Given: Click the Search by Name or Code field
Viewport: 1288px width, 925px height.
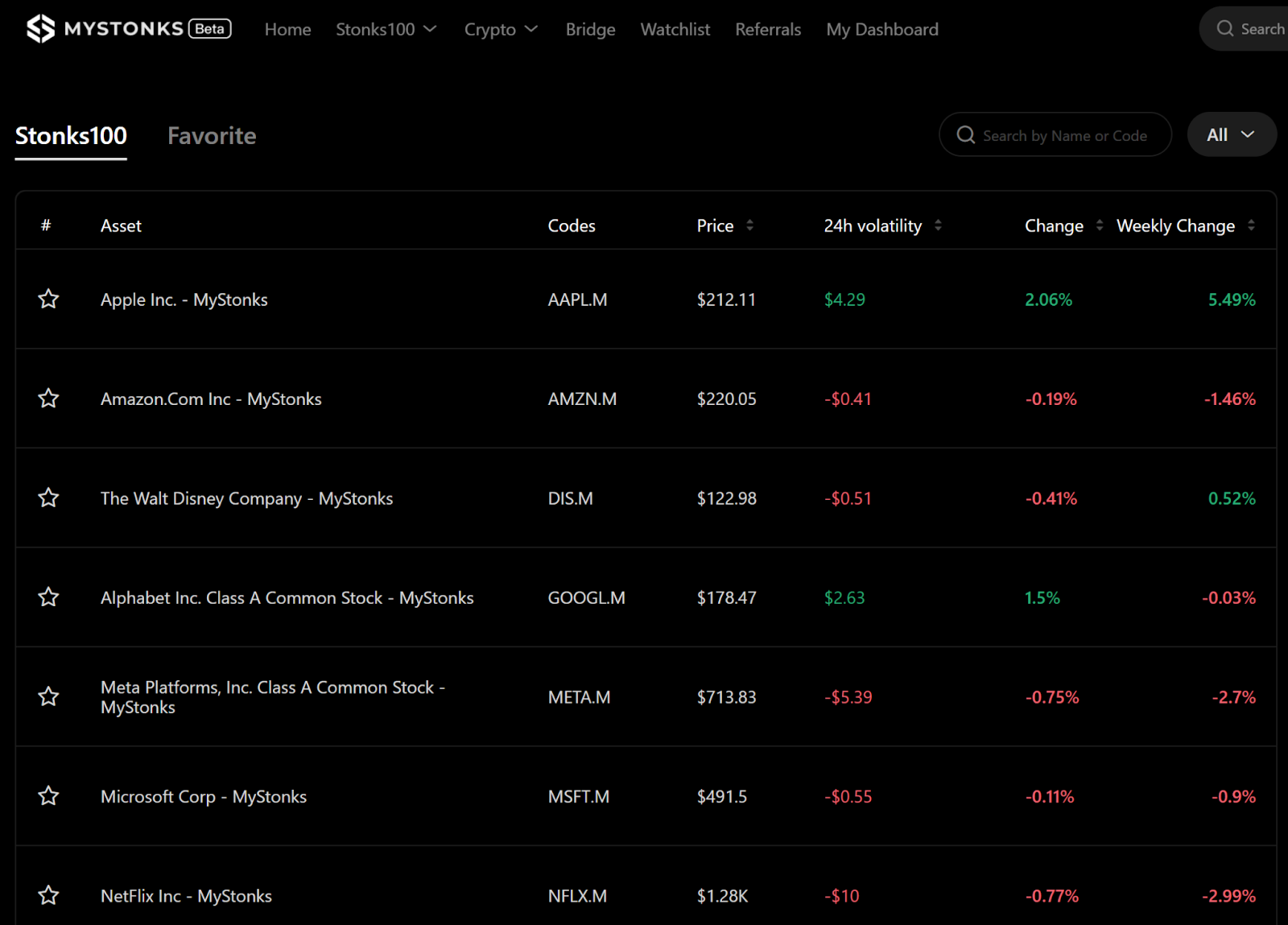Looking at the screenshot, I should [1064, 136].
